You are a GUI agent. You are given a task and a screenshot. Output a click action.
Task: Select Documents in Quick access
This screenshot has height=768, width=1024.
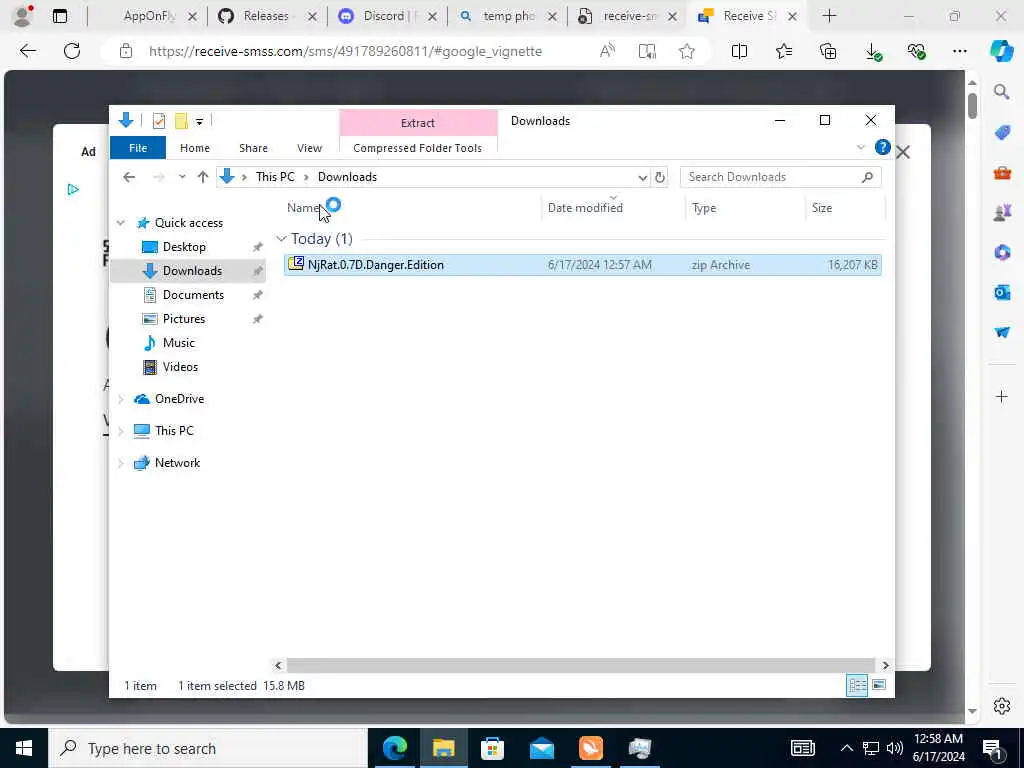[193, 295]
